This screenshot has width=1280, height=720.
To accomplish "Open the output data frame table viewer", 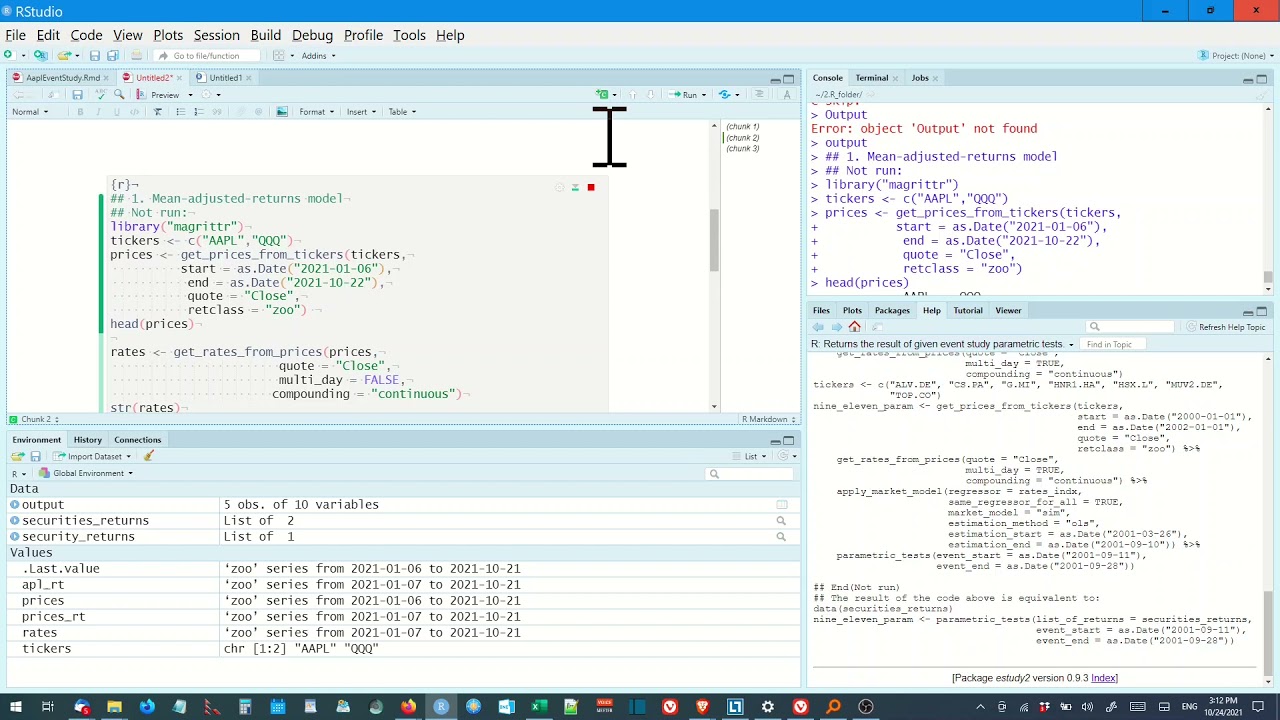I will click(x=782, y=505).
